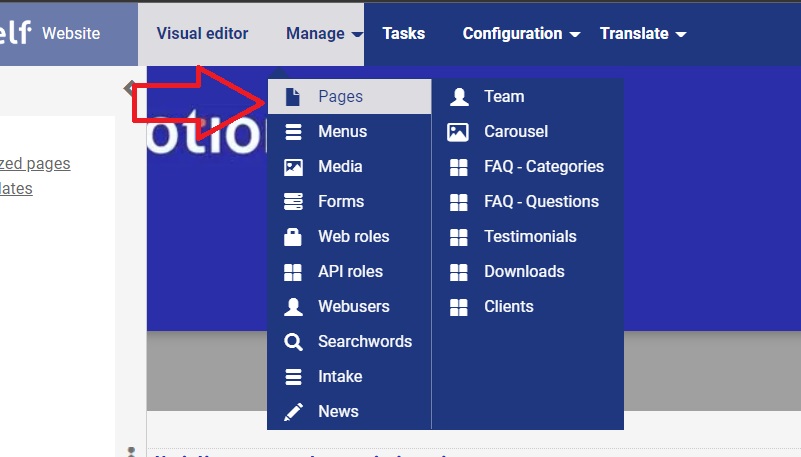Click the Media image icon
Image resolution: width=801 pixels, height=457 pixels.
click(x=293, y=167)
